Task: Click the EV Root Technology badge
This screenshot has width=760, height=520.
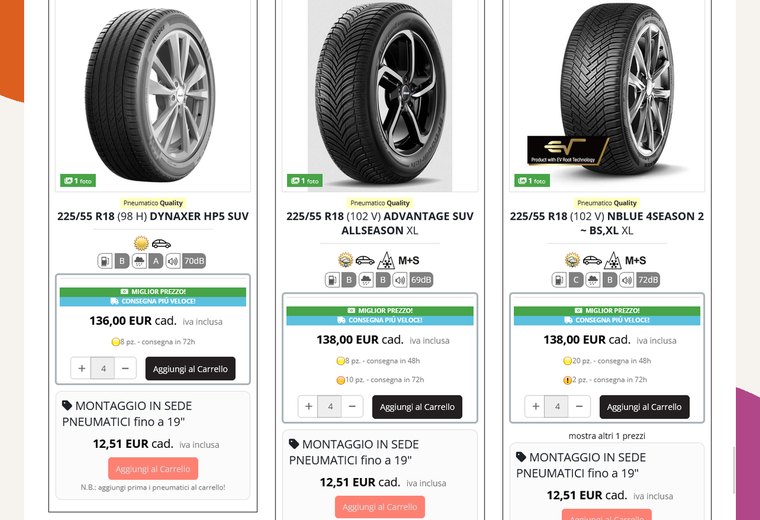Action: pyautogui.click(x=568, y=151)
